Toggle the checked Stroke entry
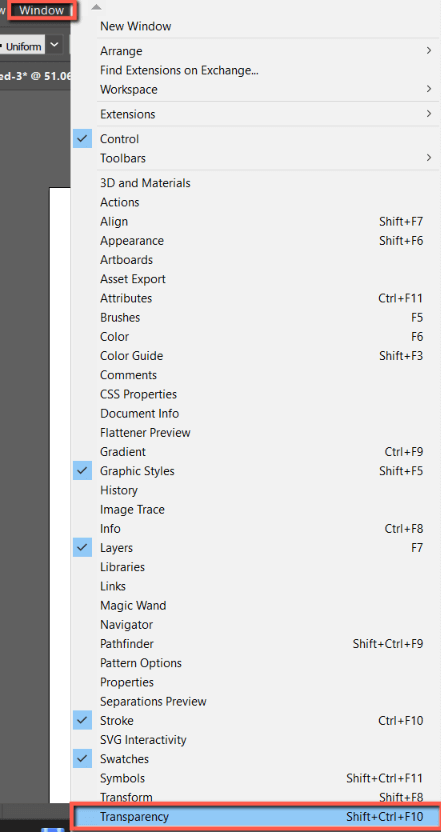The image size is (441, 832). pyautogui.click(x=256, y=721)
